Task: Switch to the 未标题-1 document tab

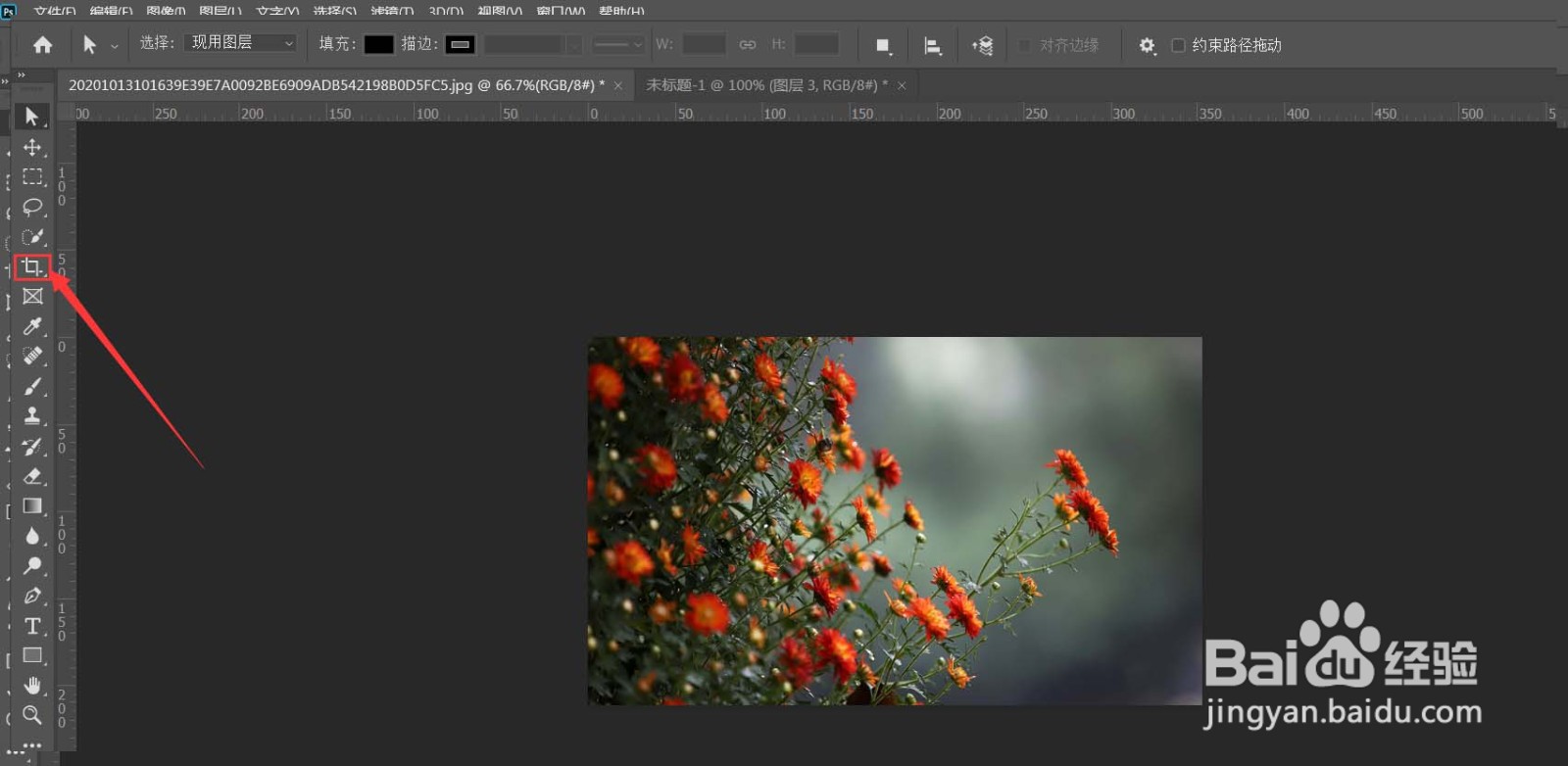Action: pyautogui.click(x=766, y=85)
